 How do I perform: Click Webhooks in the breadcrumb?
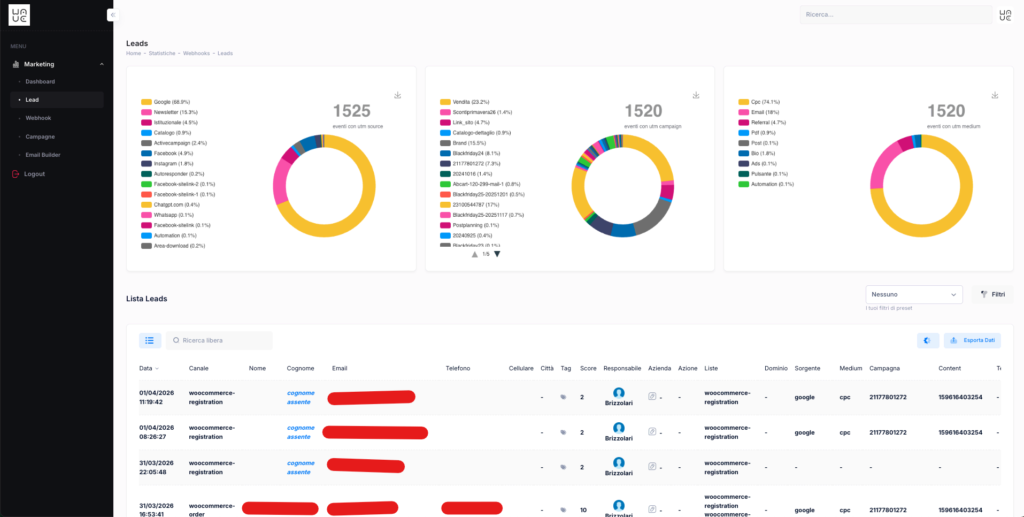click(196, 53)
